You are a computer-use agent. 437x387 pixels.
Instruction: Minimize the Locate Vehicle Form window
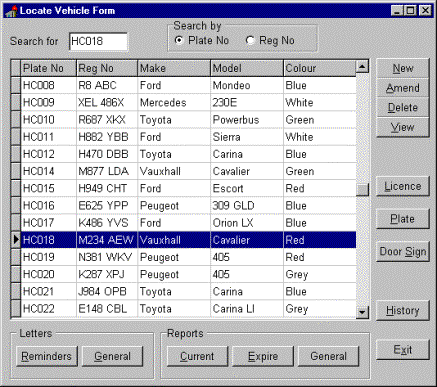(x=397, y=11)
